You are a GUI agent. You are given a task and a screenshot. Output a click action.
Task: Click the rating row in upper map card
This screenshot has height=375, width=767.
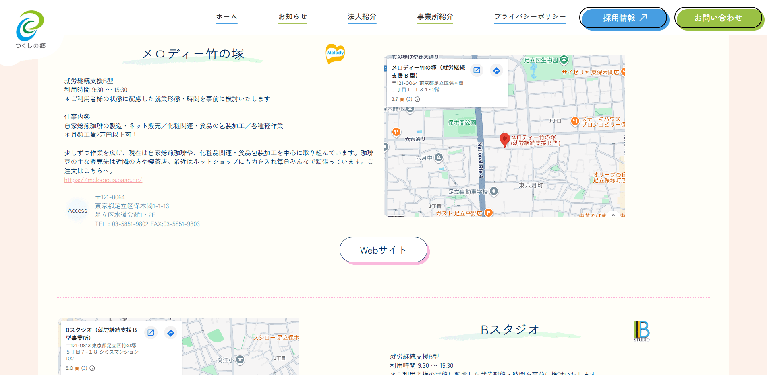click(406, 99)
